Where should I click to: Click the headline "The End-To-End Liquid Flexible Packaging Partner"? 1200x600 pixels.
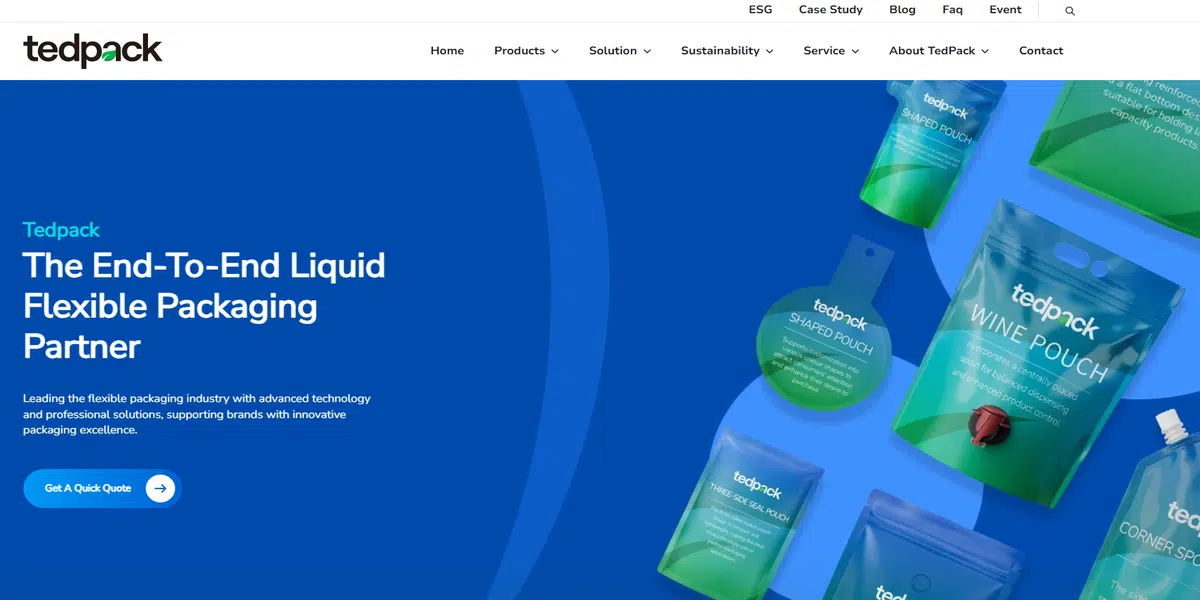coord(204,306)
